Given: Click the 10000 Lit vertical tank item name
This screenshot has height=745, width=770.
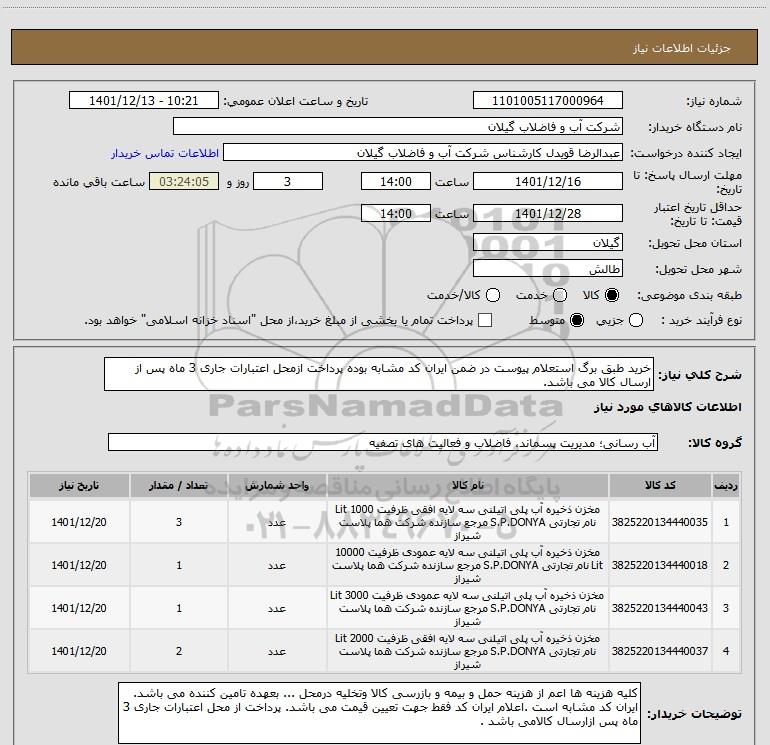Looking at the screenshot, I should [468, 565].
